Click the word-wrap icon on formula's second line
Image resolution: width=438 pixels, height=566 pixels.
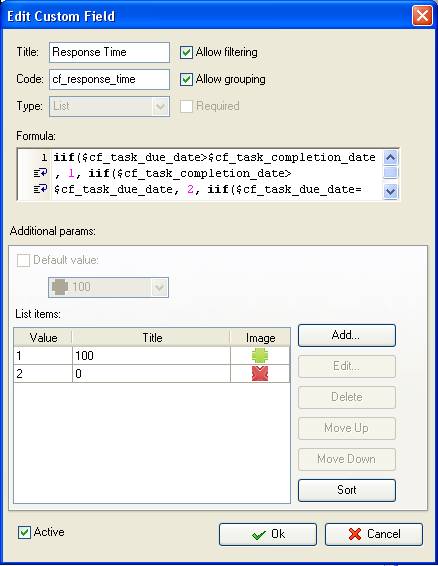pos(40,174)
